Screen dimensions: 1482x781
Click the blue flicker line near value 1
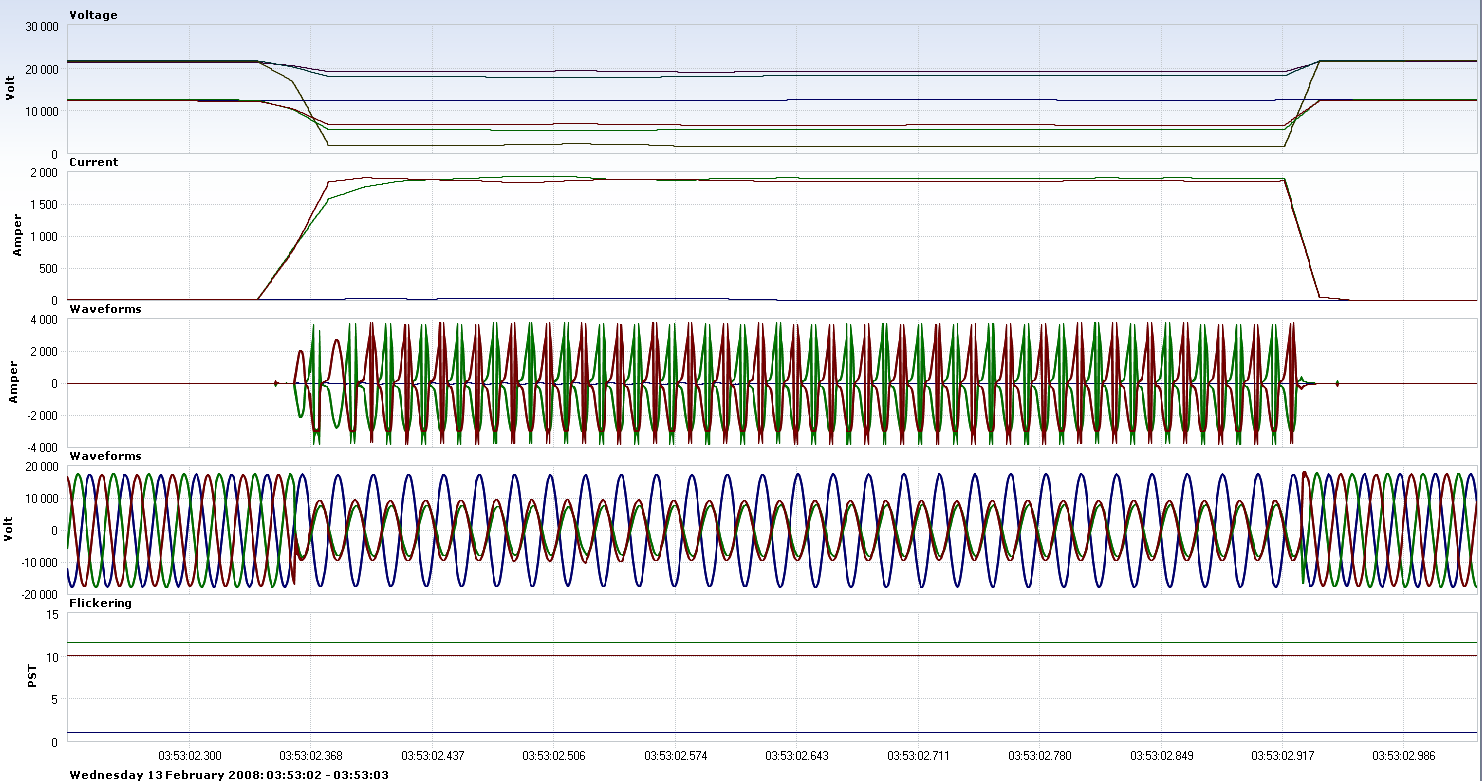pos(772,733)
